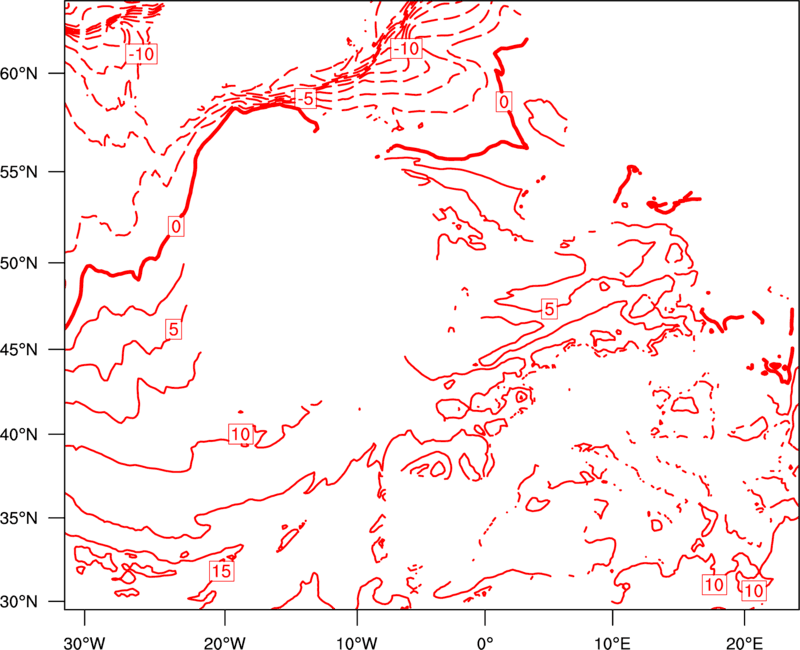Click the 10°E longitude axis label

(x=612, y=643)
